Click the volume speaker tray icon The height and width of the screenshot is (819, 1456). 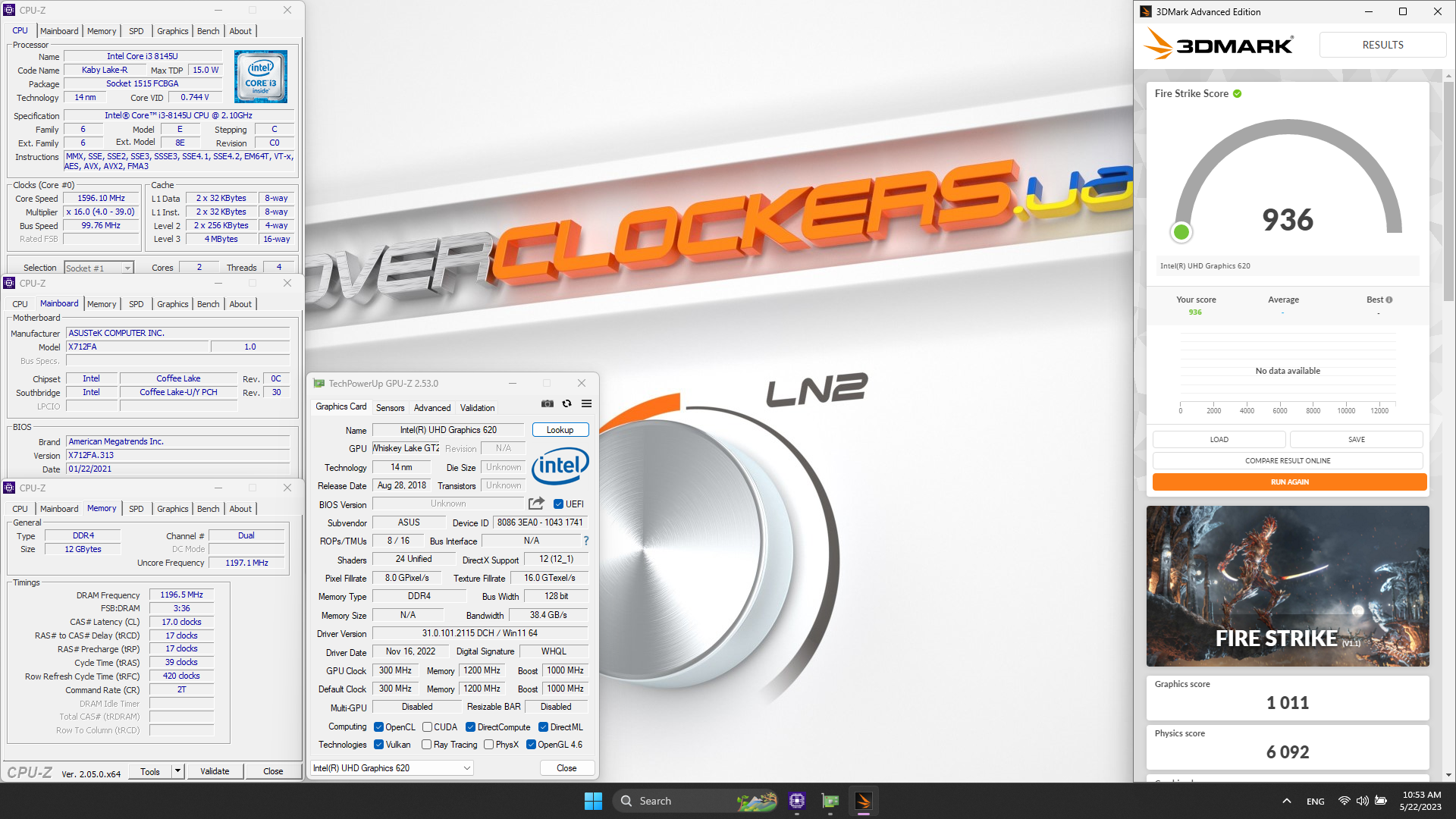click(1362, 801)
